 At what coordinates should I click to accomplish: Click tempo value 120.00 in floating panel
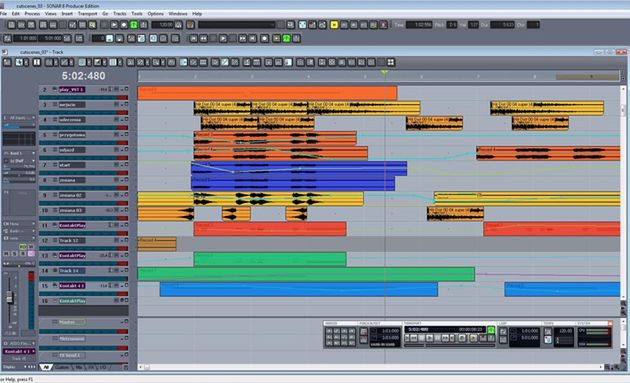[566, 331]
